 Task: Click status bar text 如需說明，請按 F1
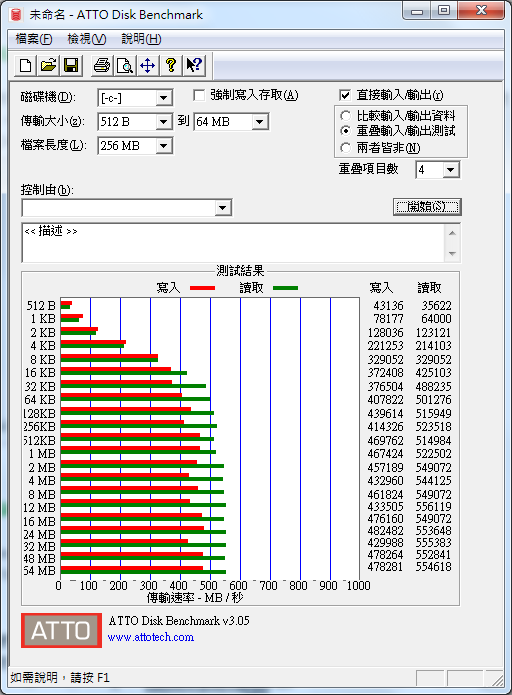[60, 678]
